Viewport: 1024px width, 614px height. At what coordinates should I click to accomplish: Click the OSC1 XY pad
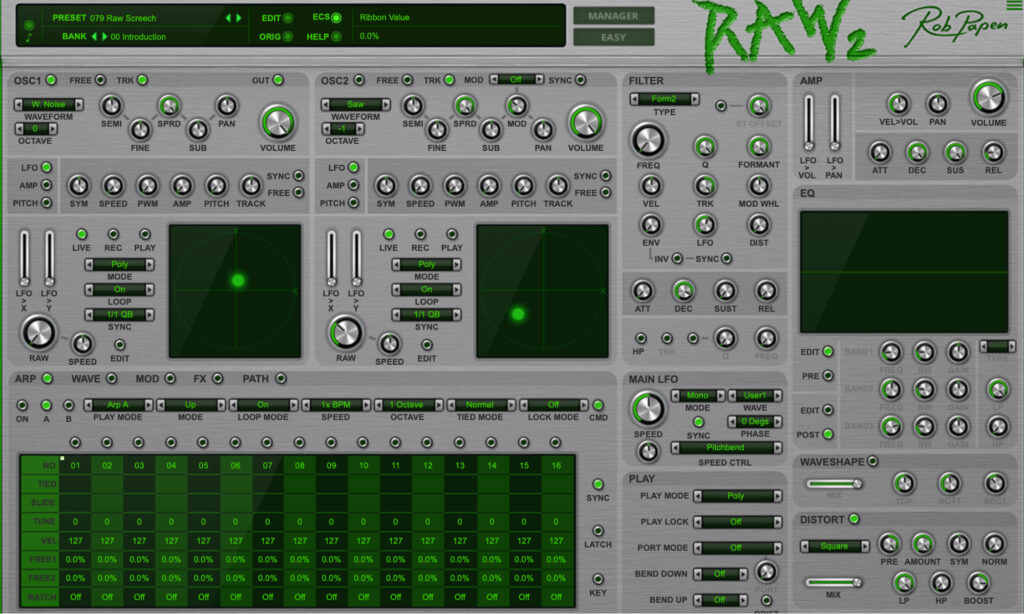[x=235, y=291]
